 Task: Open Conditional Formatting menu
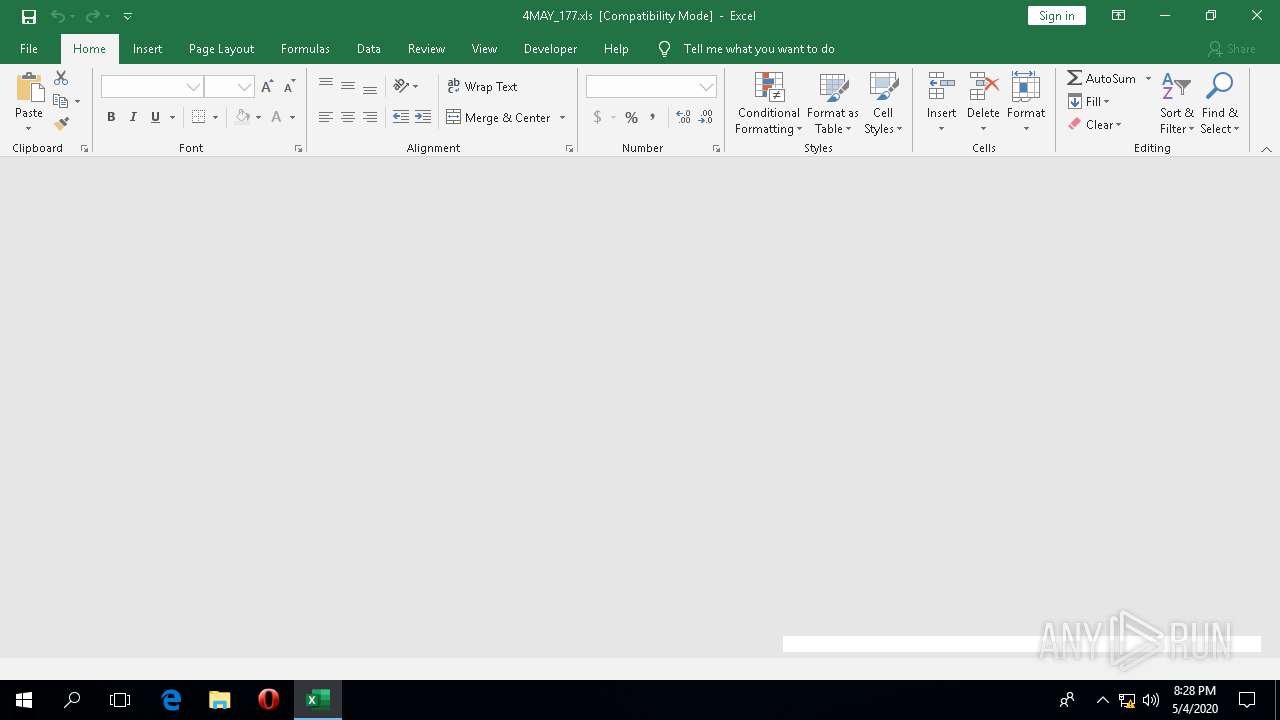click(x=768, y=104)
